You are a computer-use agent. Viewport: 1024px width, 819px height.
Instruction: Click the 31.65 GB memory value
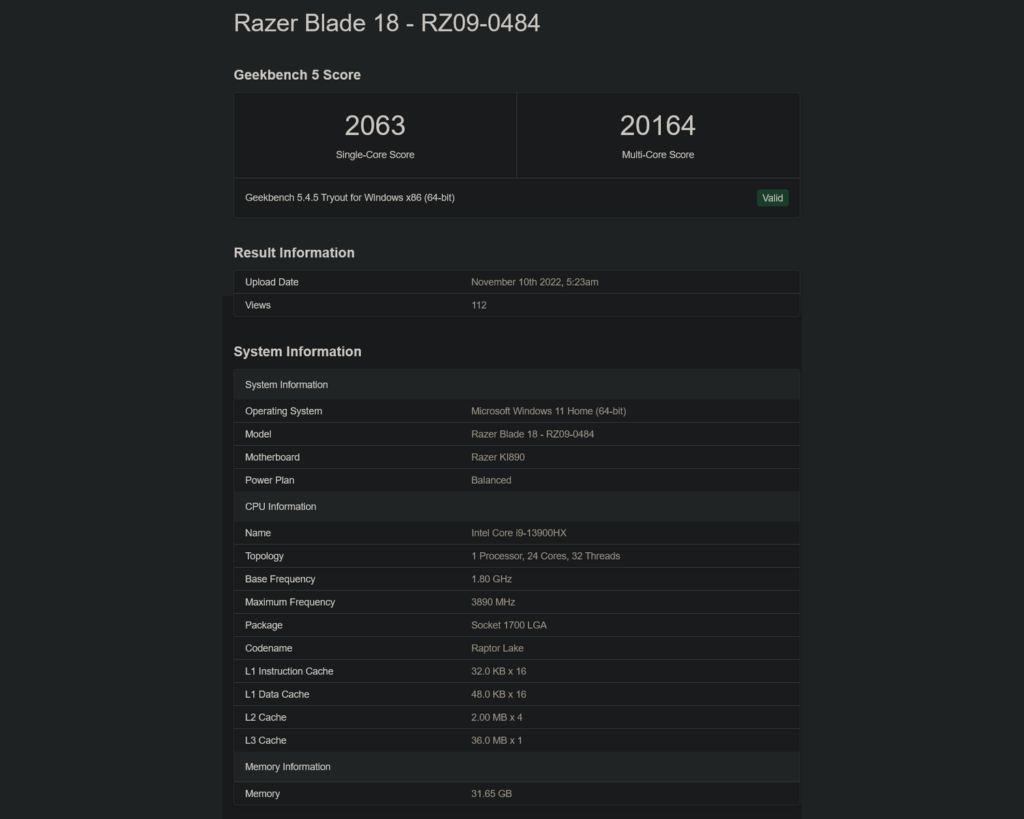pos(491,794)
